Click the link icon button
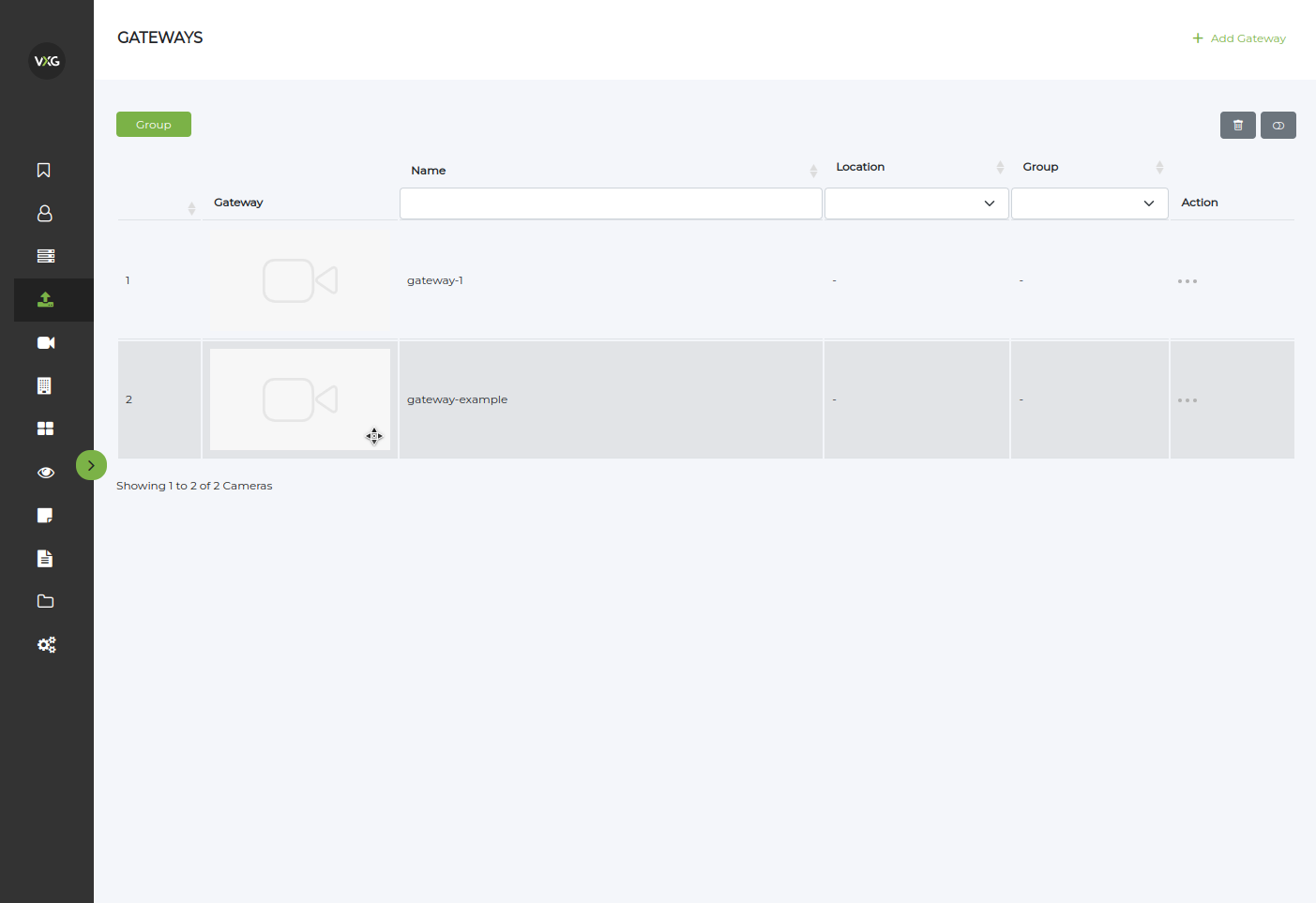The width and height of the screenshot is (1316, 903). click(x=1278, y=125)
